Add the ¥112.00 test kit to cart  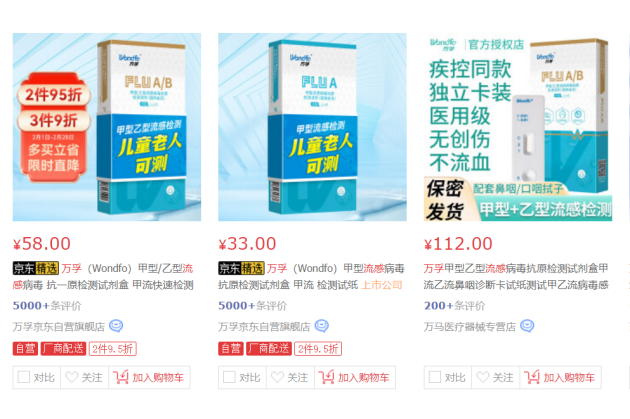point(560,377)
